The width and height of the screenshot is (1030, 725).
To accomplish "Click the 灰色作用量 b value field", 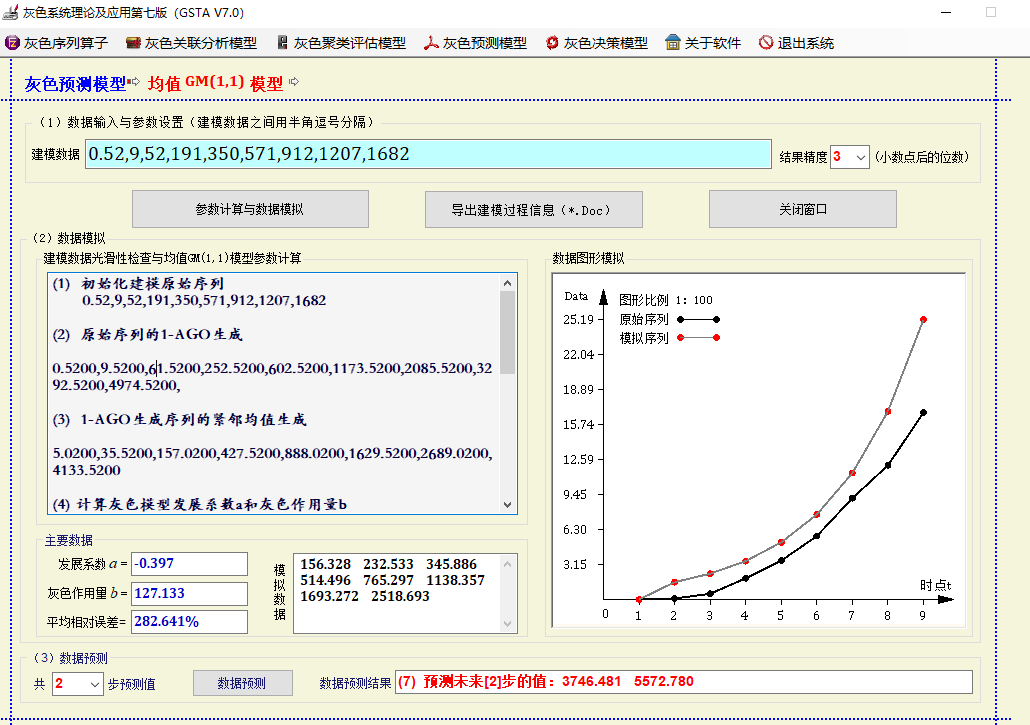I will pyautogui.click(x=189, y=594).
